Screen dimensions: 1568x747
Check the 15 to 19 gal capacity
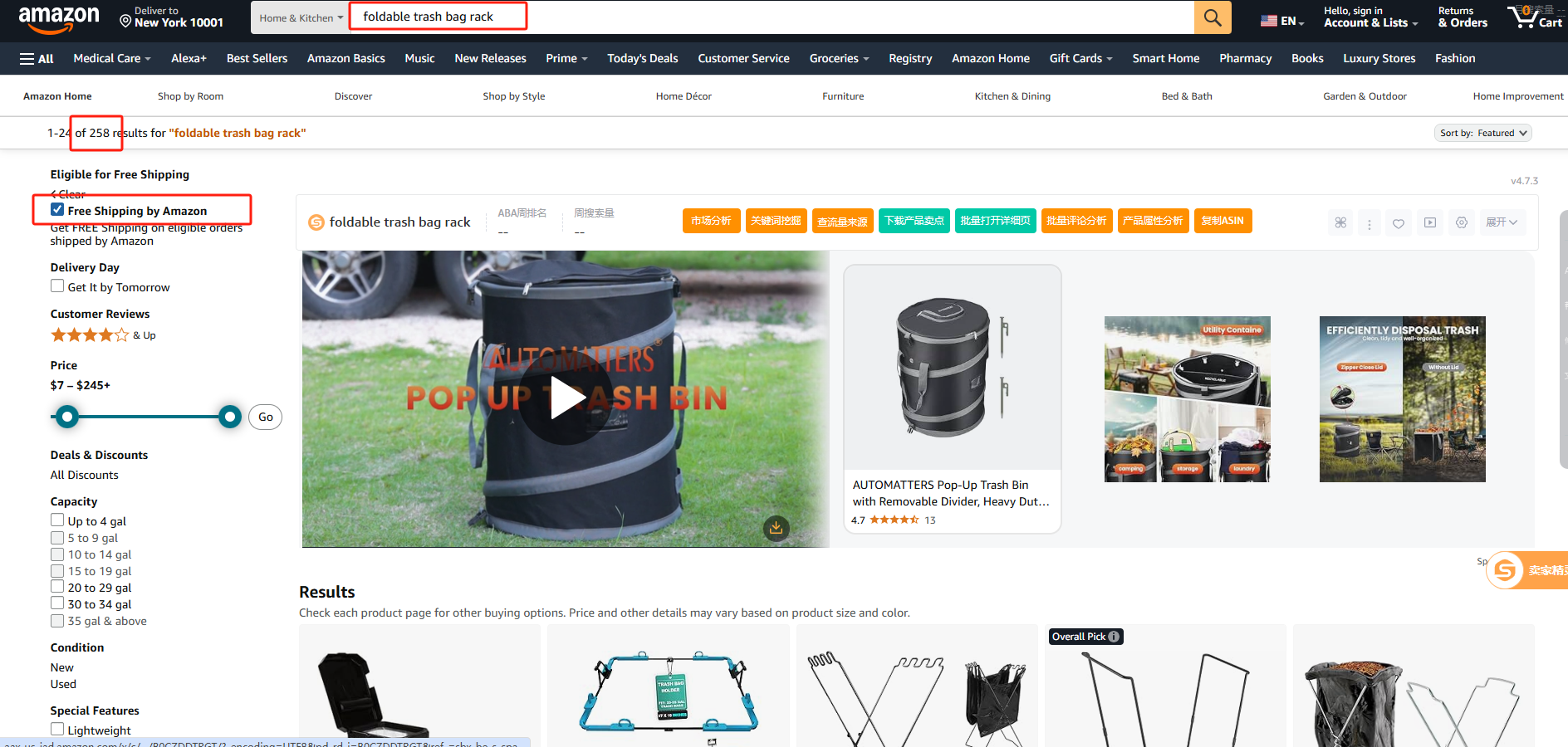coord(57,570)
